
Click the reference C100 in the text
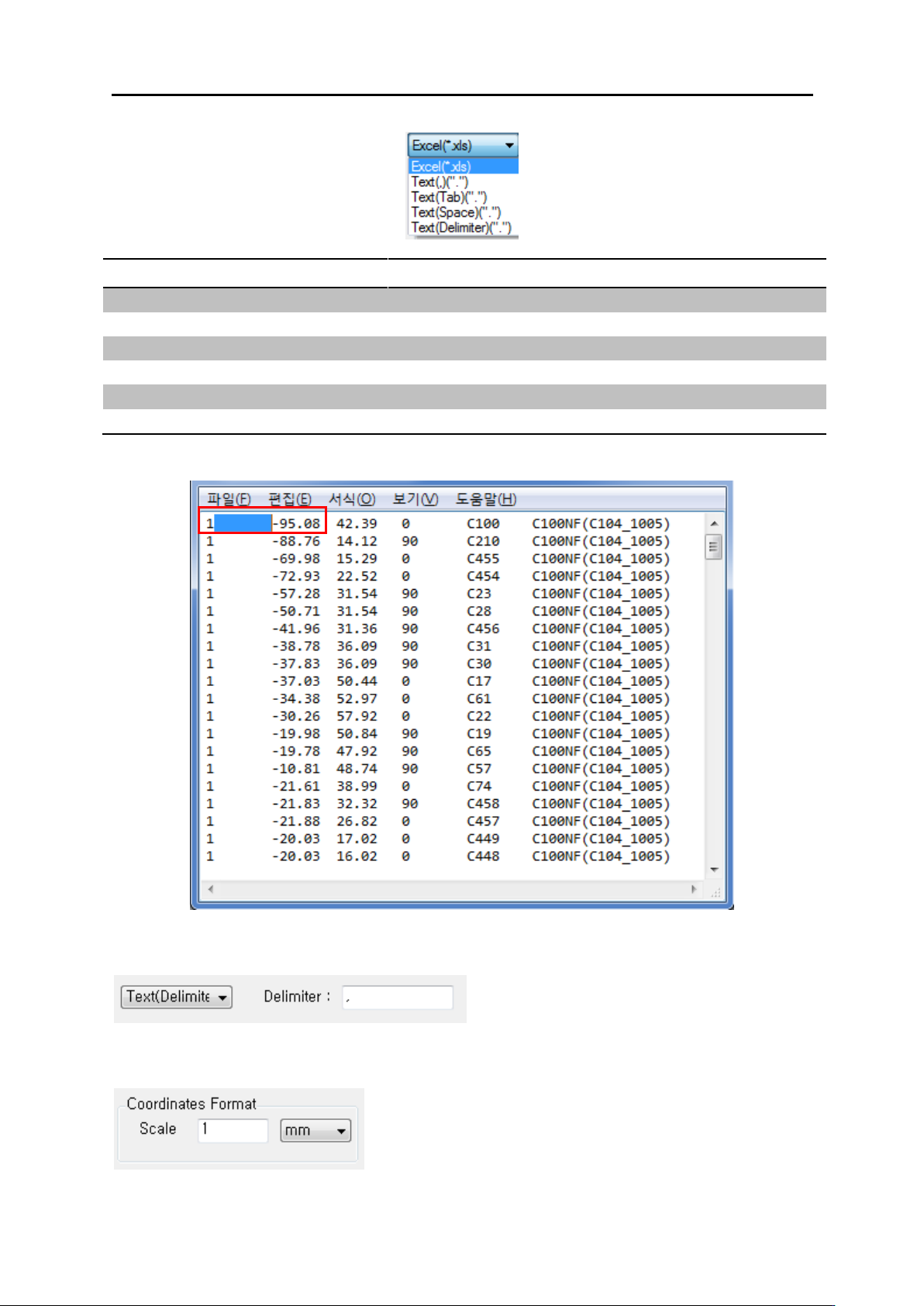click(483, 524)
